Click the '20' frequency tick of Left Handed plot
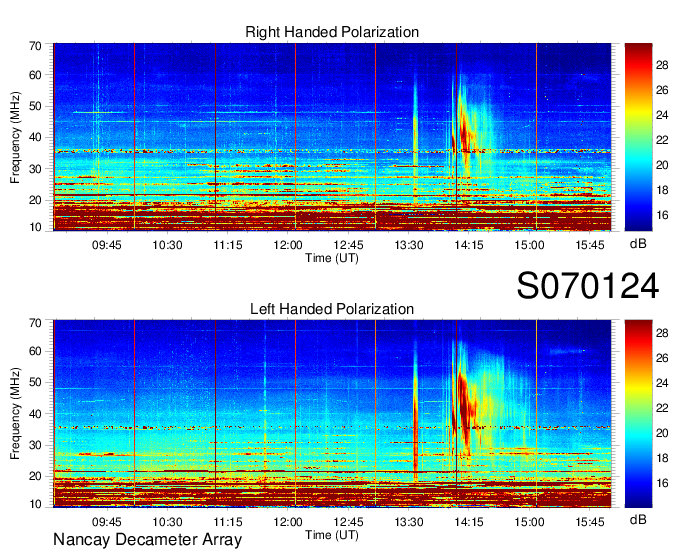Screen dimensions: 680x552 pyautogui.click(x=35, y=476)
